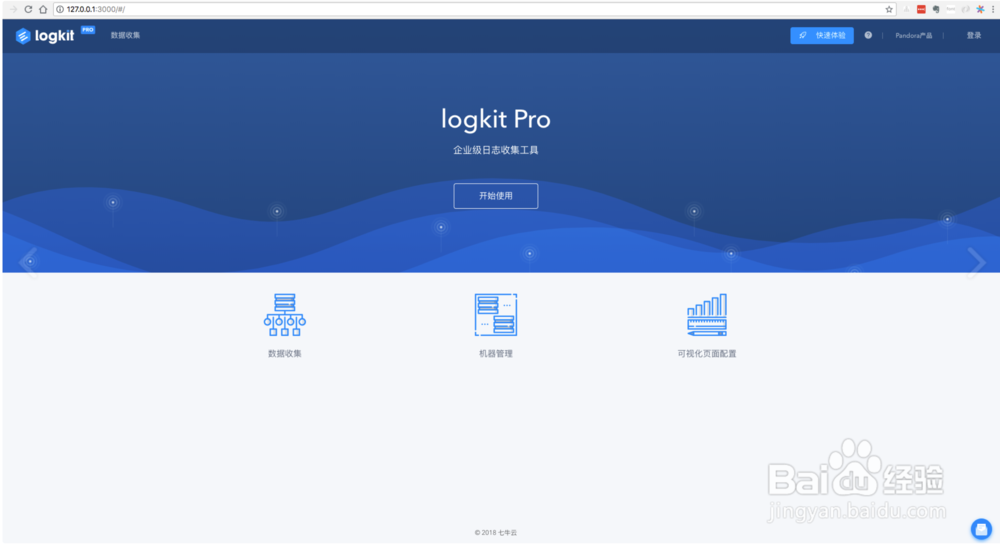
Task: Click the browser forward arrow
Action: (13, 9)
